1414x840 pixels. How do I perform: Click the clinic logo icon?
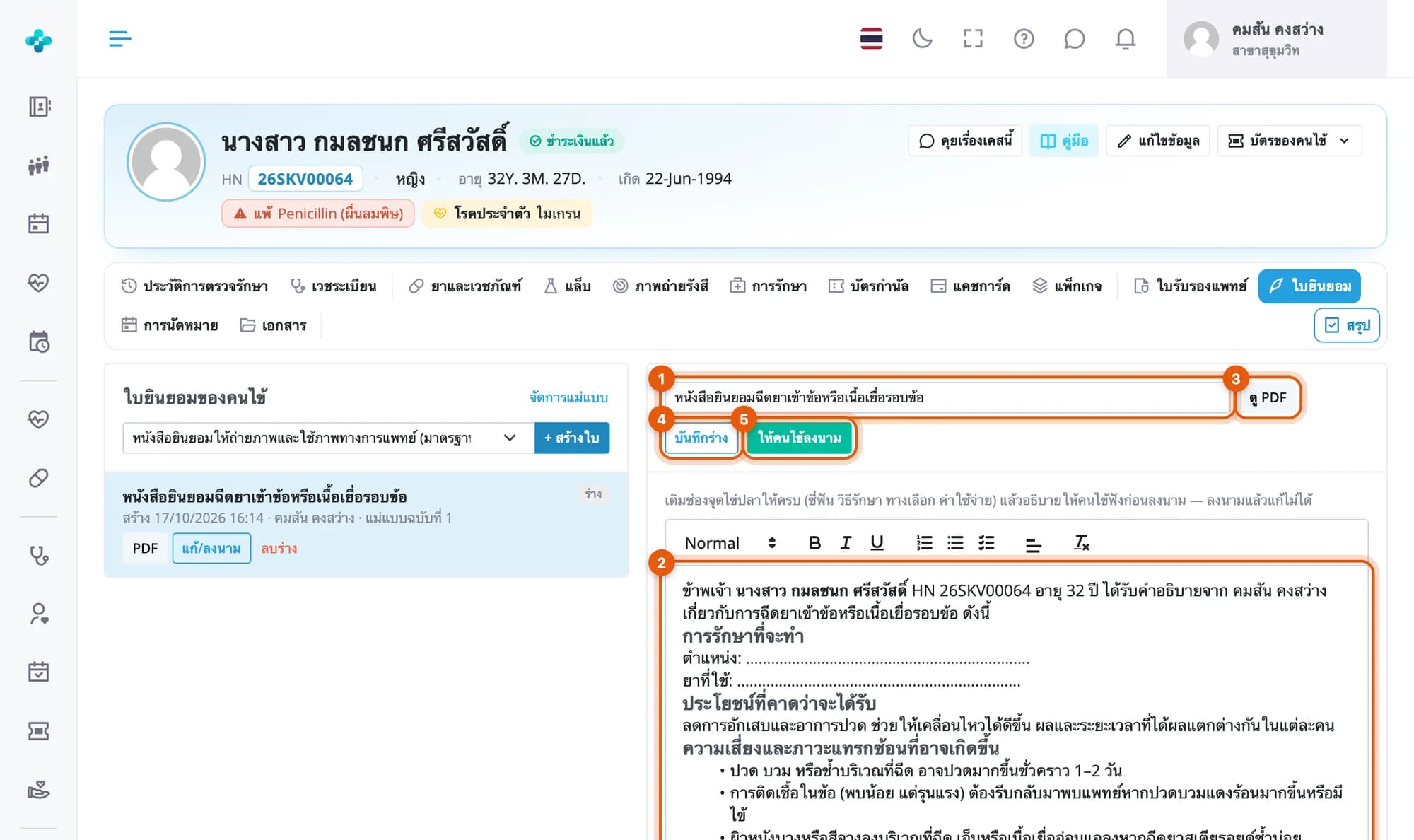click(x=38, y=40)
